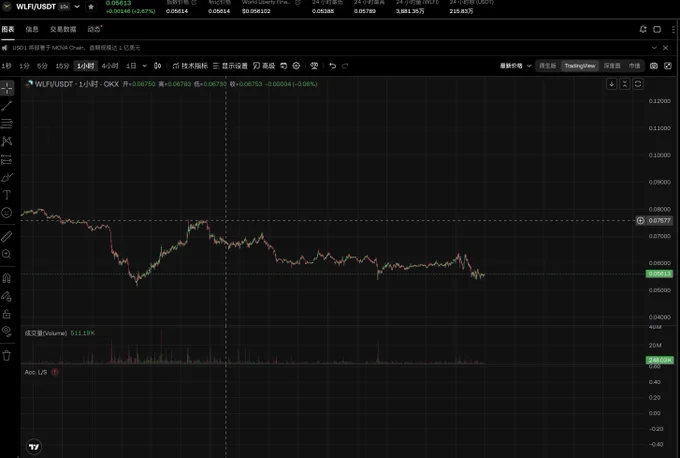680x458 pixels.
Task: Switch to 市值 market cap view
Action: (x=634, y=66)
